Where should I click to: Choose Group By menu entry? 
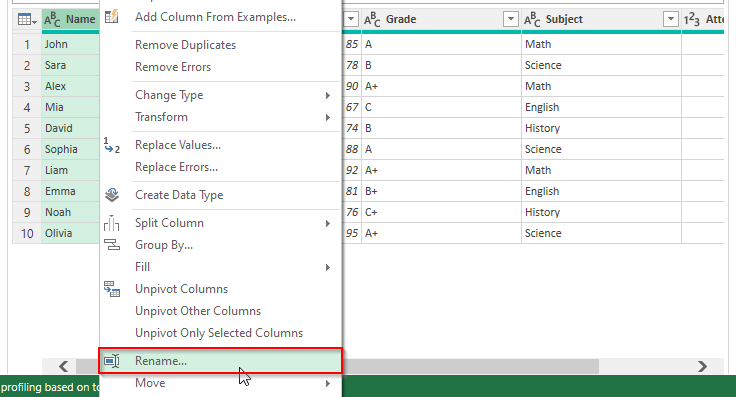(221, 245)
